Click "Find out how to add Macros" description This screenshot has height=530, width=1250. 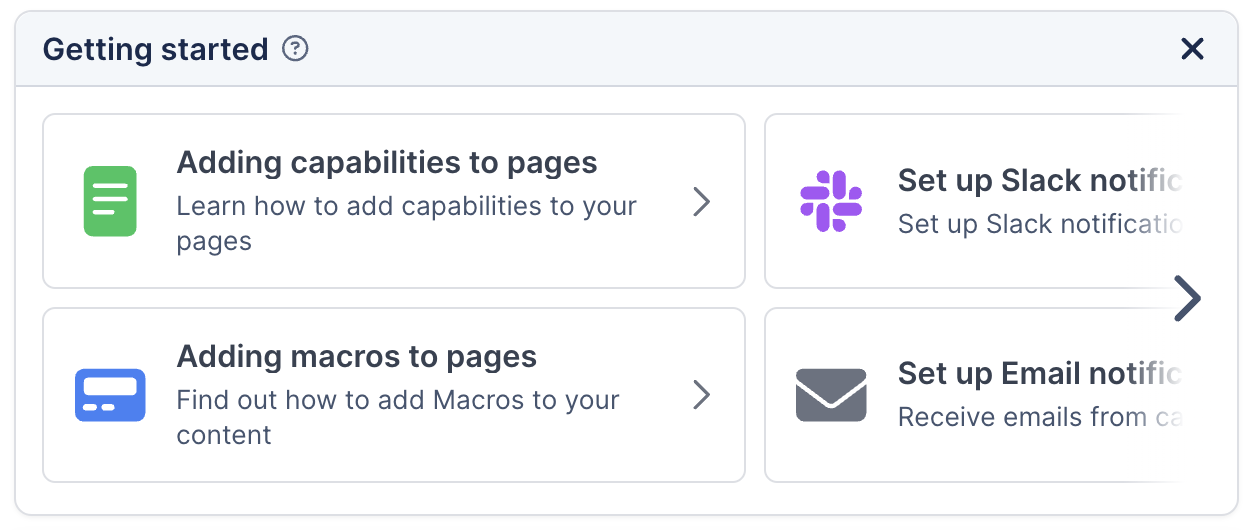pos(398,401)
